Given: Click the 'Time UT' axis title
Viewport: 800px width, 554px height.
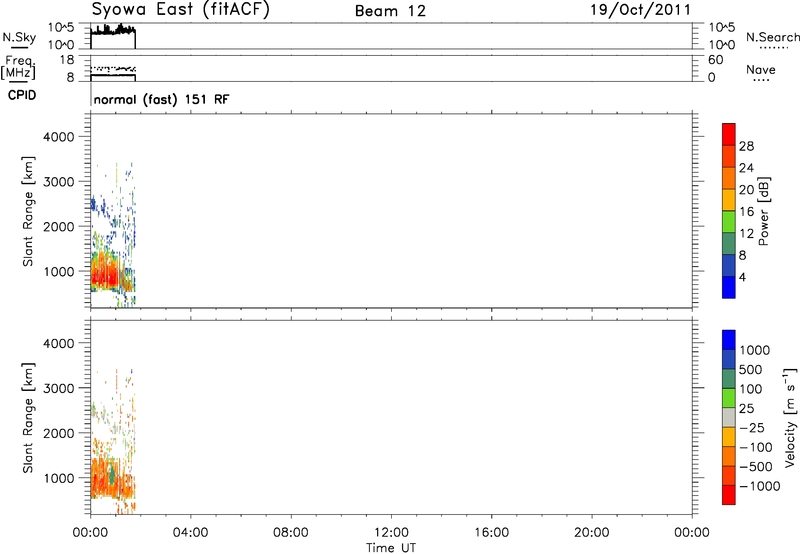Looking at the screenshot, I should pos(391,548).
